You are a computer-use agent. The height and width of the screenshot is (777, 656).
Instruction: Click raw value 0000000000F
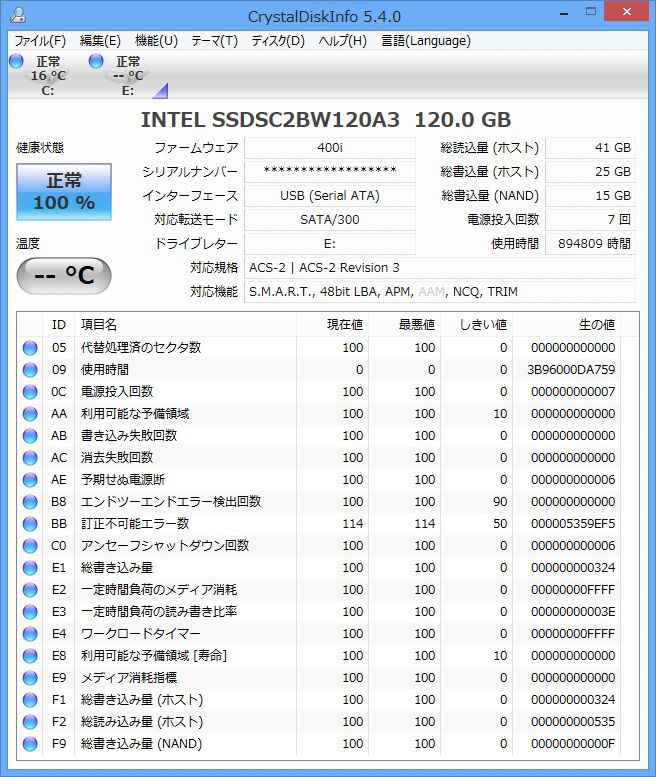[x=573, y=744]
